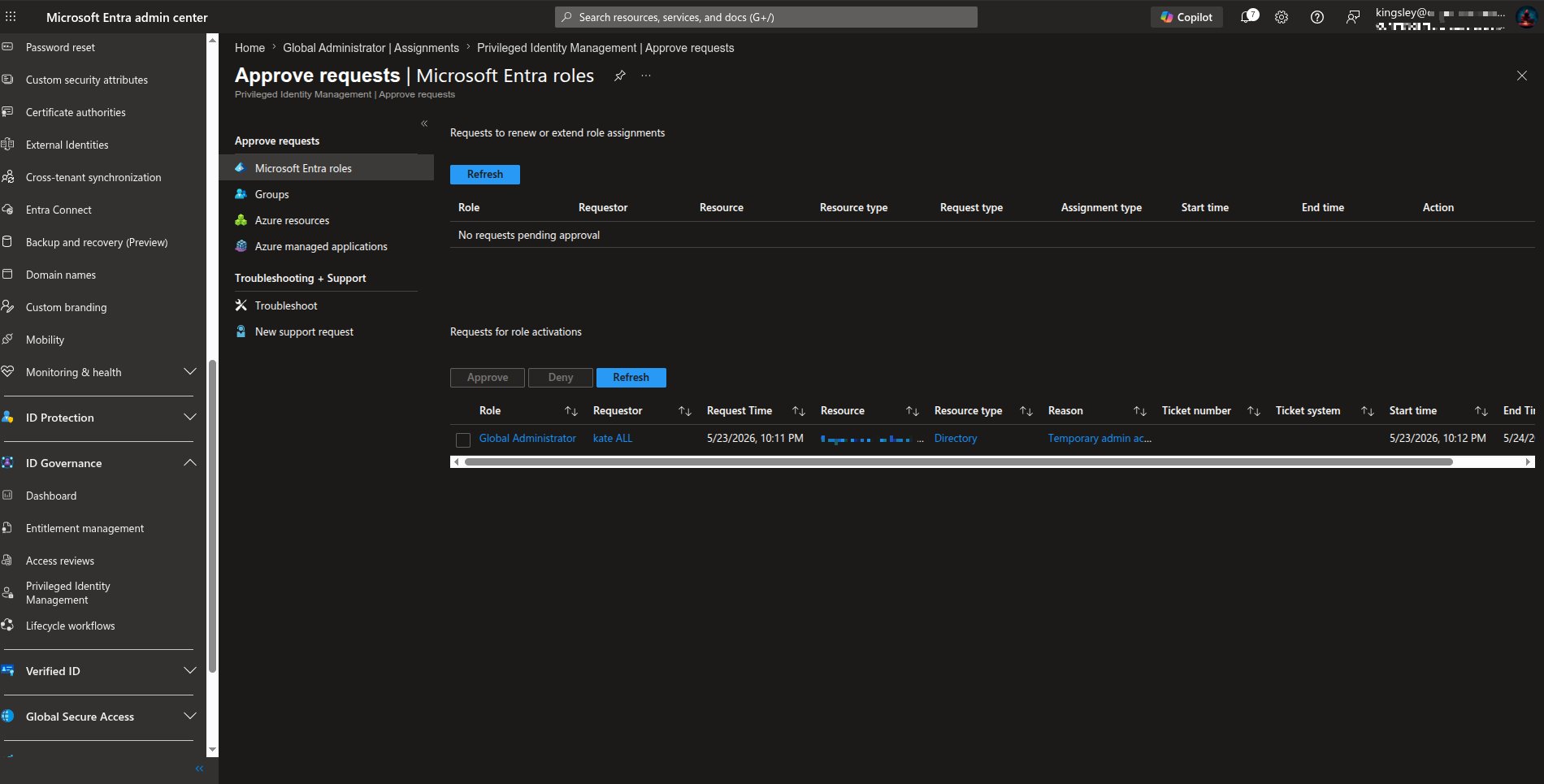Click the Deny button
Viewport: 1544px width, 784px height.
(561, 378)
